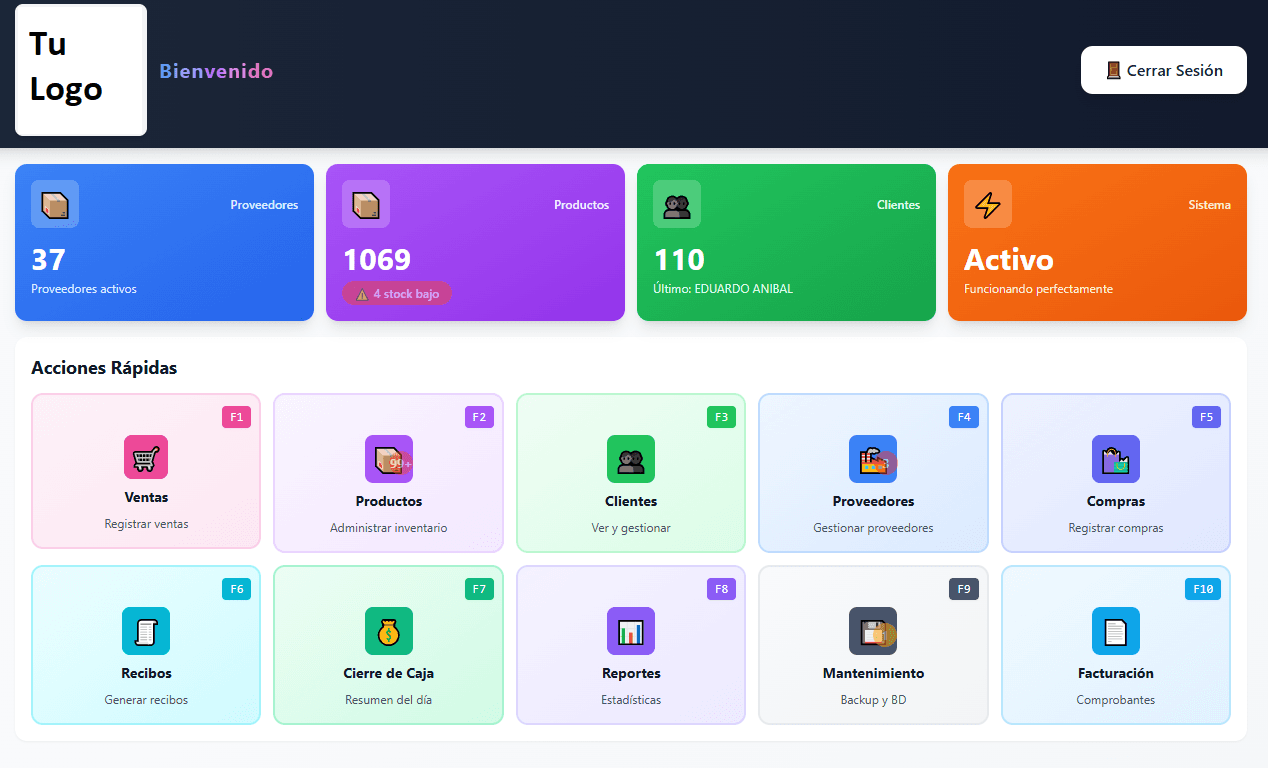The height and width of the screenshot is (768, 1268).
Task: Click the Sistema label on orange card
Action: pos(1210,205)
